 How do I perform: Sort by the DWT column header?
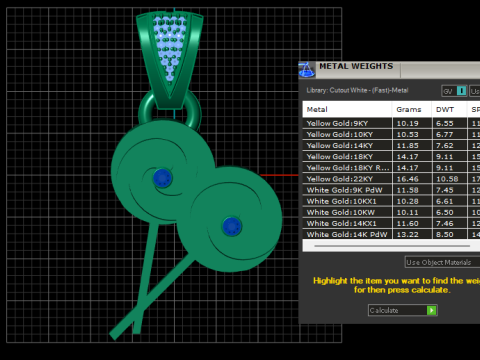point(449,109)
